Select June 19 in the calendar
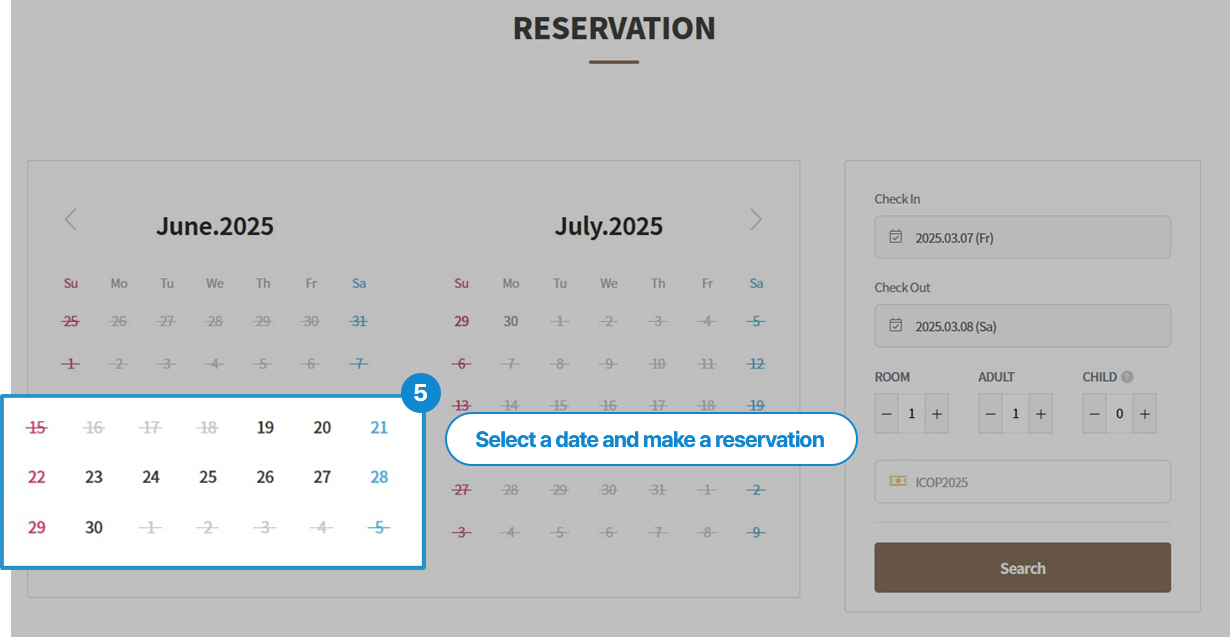The image size is (1230, 637). pos(265,428)
